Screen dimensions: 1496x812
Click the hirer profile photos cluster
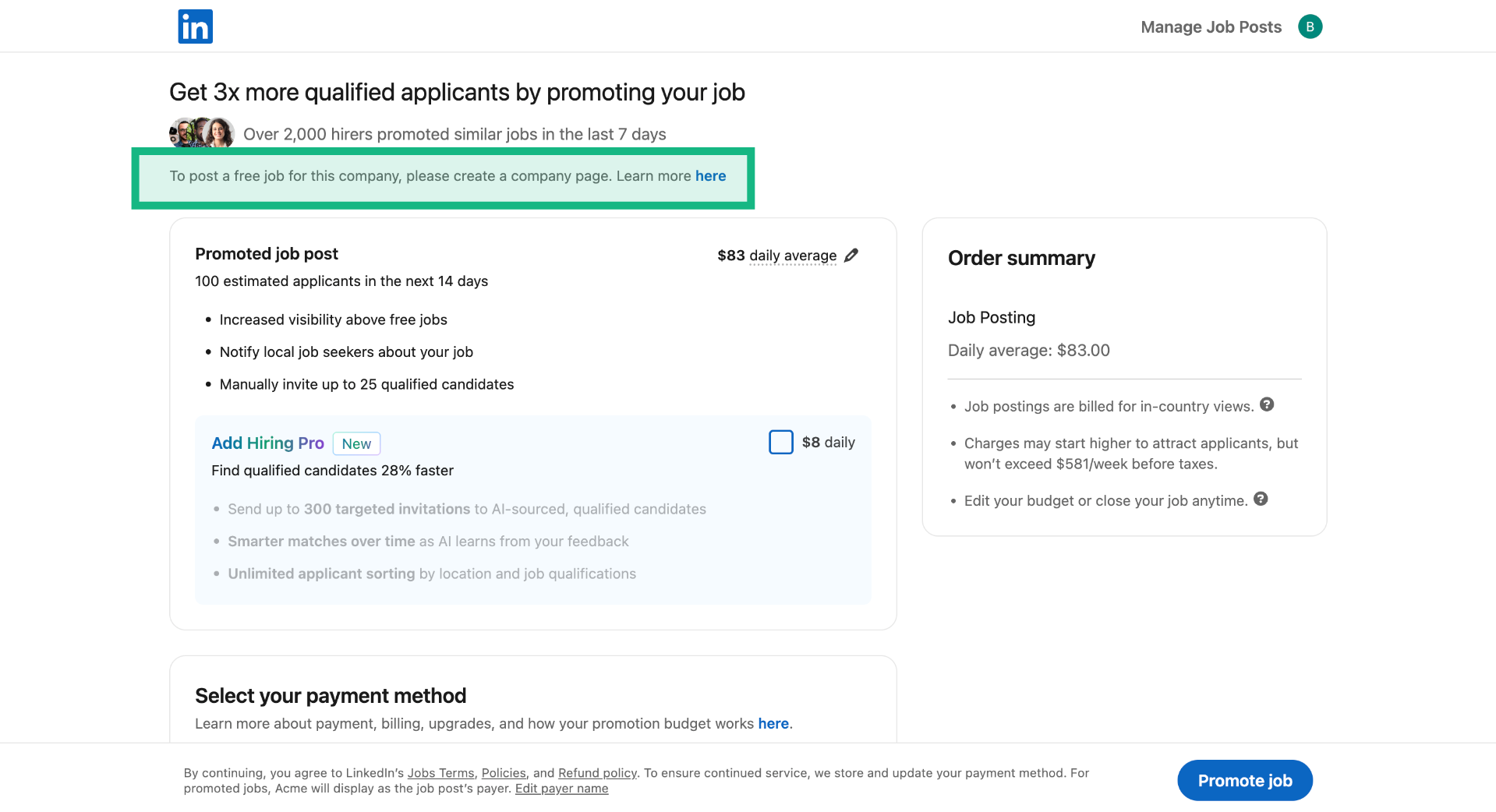[x=202, y=133]
